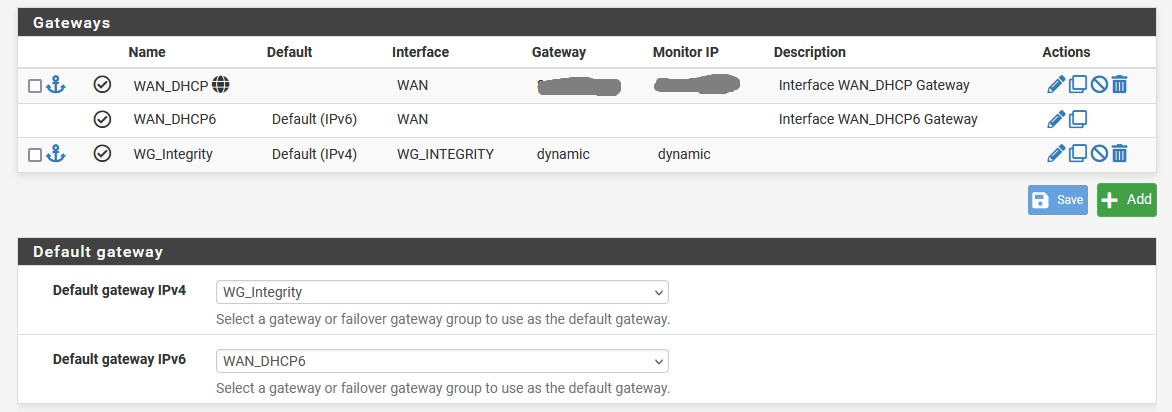1172x412 pixels.
Task: Click the anchor icon for WG_Integrity row
Action: 56,154
